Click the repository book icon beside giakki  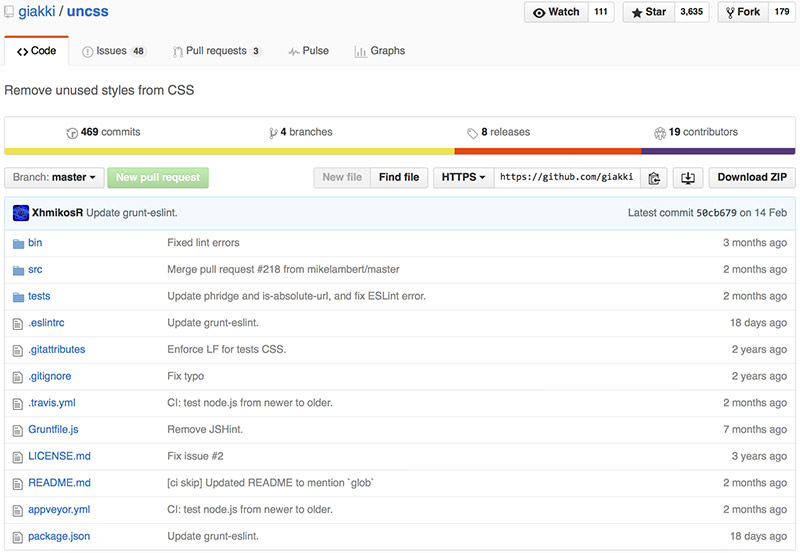click(9, 12)
